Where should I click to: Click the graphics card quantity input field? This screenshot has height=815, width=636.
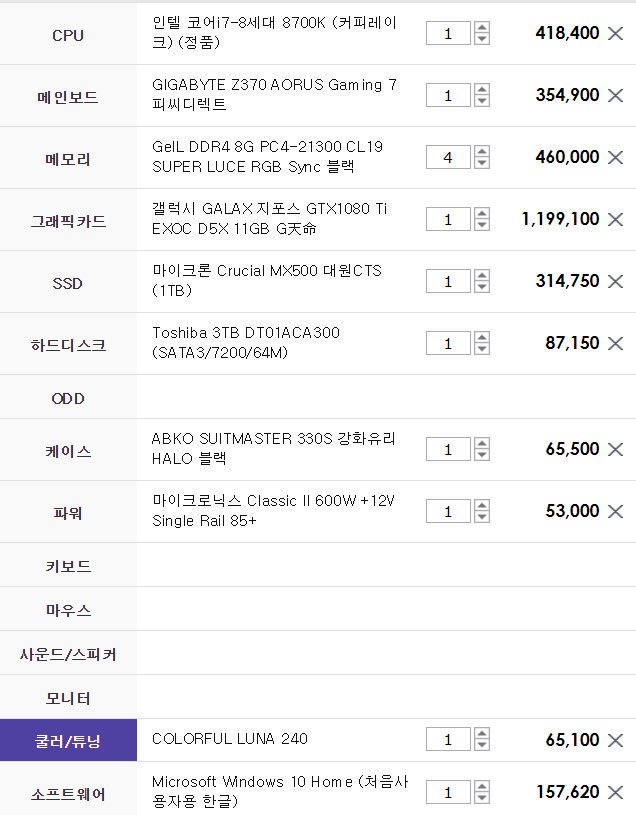pos(448,219)
